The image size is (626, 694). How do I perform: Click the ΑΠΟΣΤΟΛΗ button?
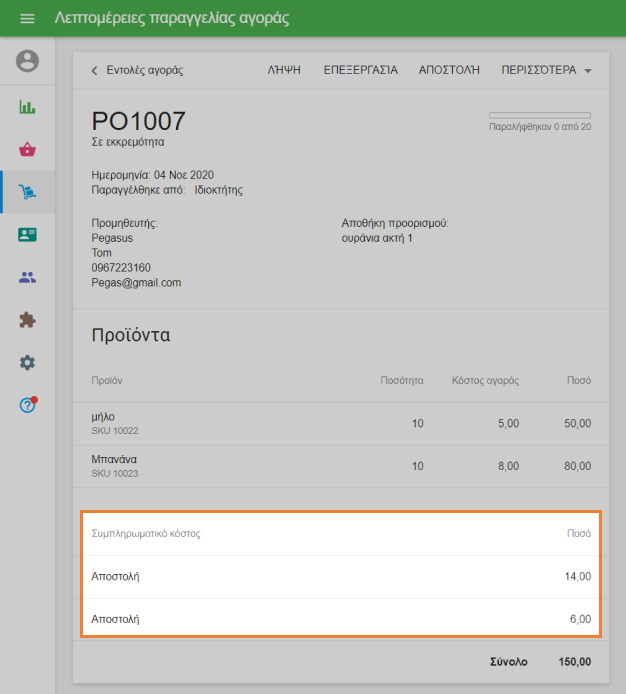(x=450, y=70)
